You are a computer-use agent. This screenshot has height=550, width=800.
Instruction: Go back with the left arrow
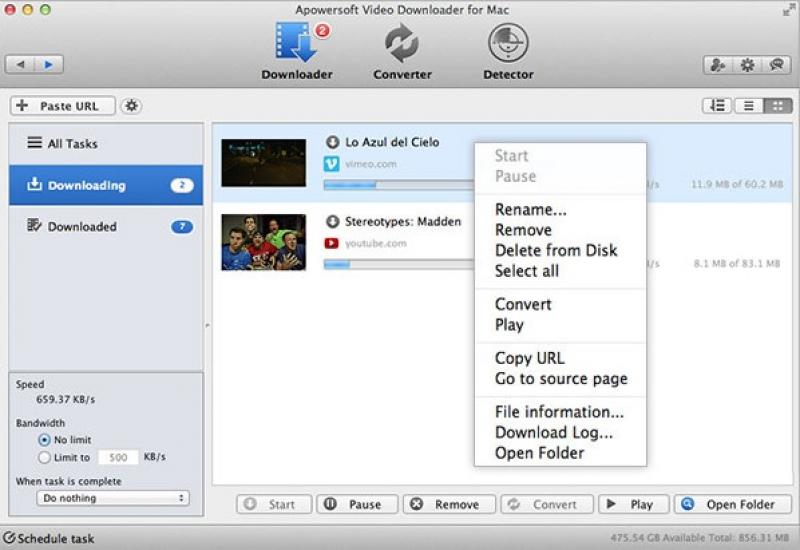[x=20, y=65]
